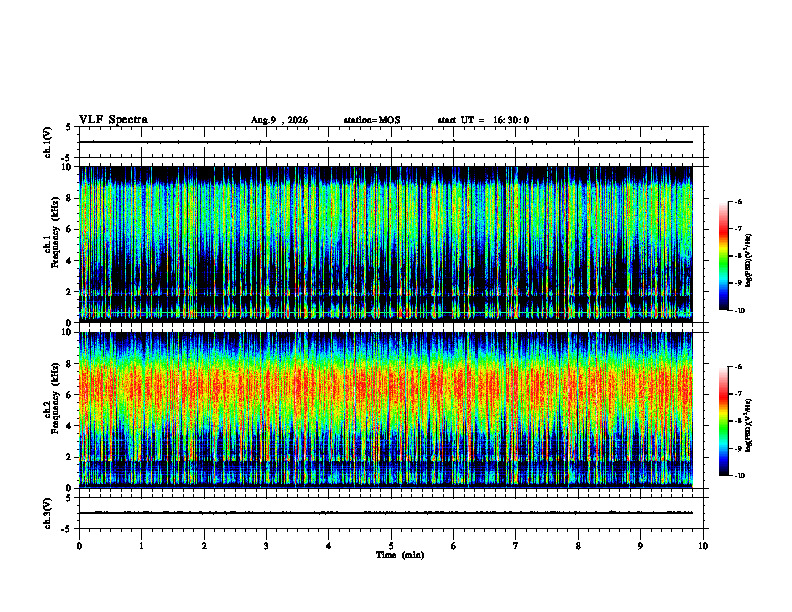This screenshot has height=612, width=792.
Task: Click the ch.1 spectrogram plot area
Action: coord(385,244)
